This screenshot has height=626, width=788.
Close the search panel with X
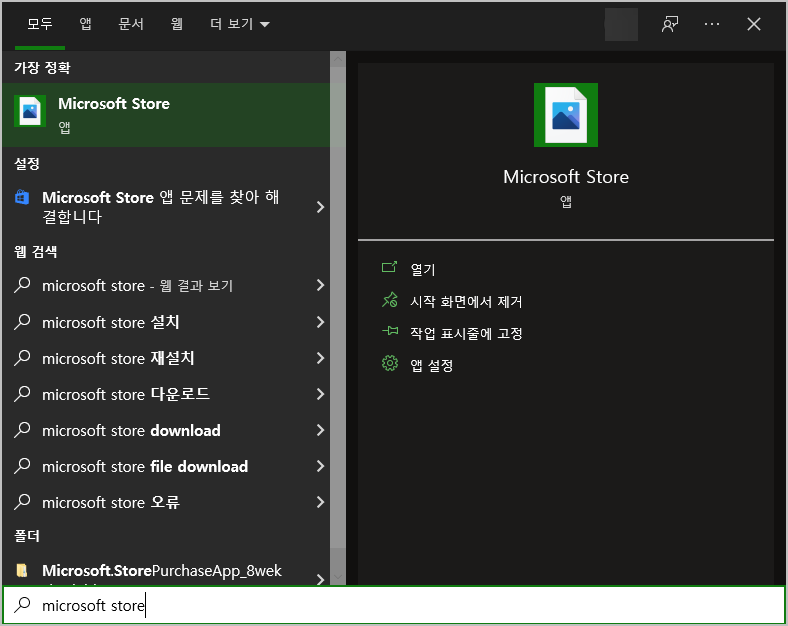coord(754,24)
